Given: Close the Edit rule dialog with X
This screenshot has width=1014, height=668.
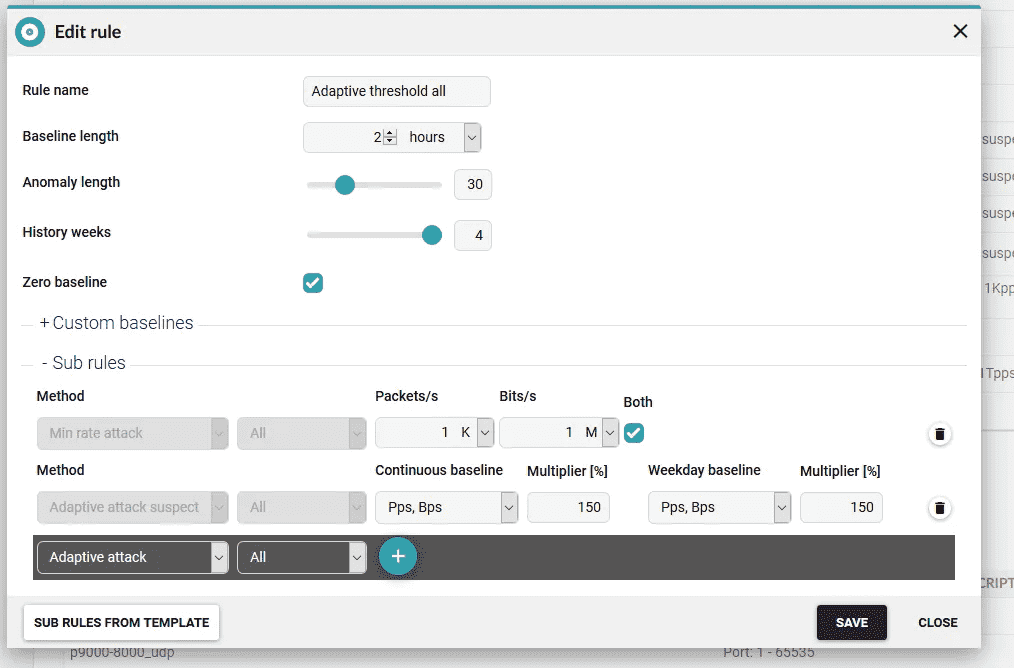Looking at the screenshot, I should [x=960, y=31].
